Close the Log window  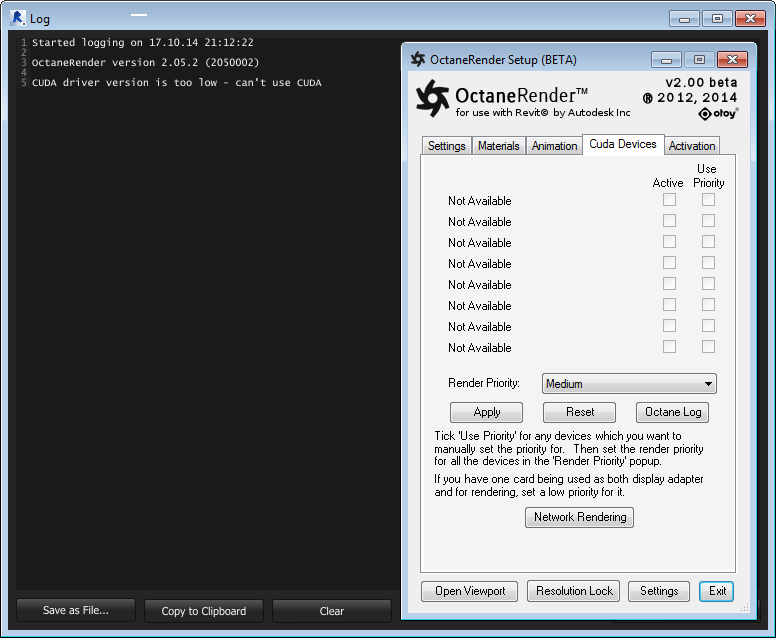click(x=750, y=19)
